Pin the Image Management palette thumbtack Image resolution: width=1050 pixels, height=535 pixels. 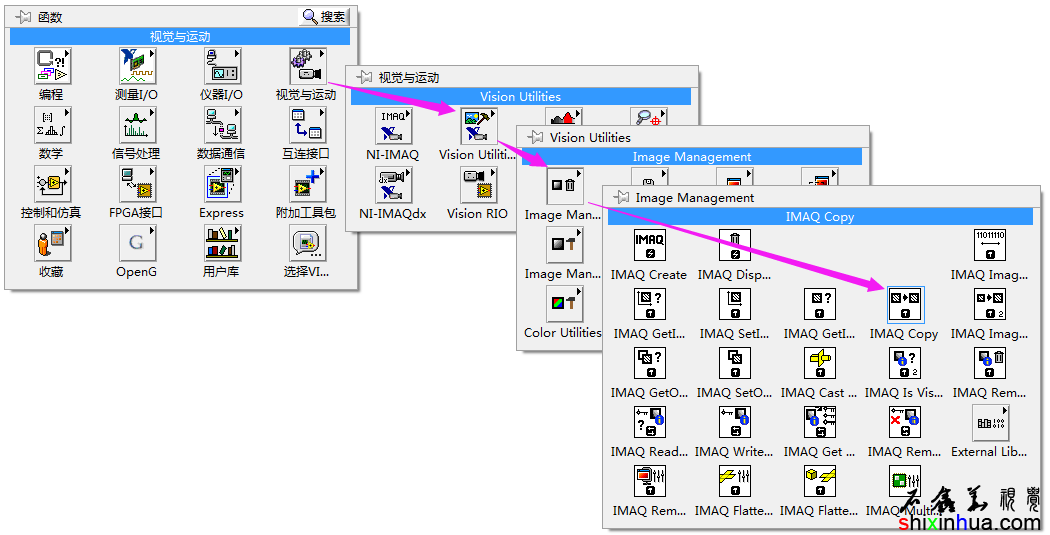(619, 198)
